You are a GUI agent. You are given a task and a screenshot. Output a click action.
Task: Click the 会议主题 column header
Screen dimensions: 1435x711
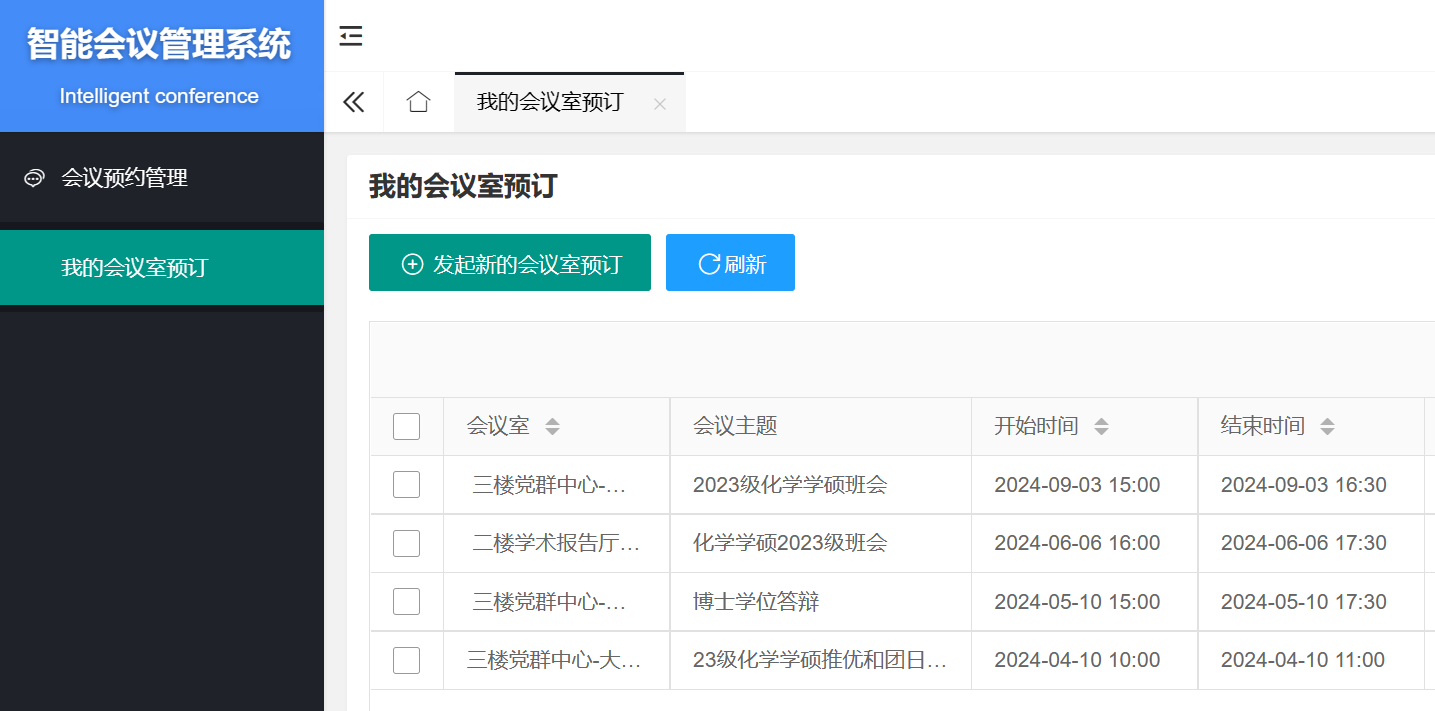[735, 426]
